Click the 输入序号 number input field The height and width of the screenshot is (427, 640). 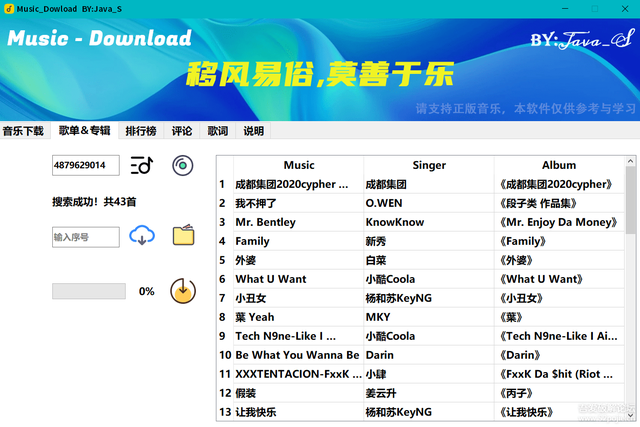pyautogui.click(x=86, y=237)
